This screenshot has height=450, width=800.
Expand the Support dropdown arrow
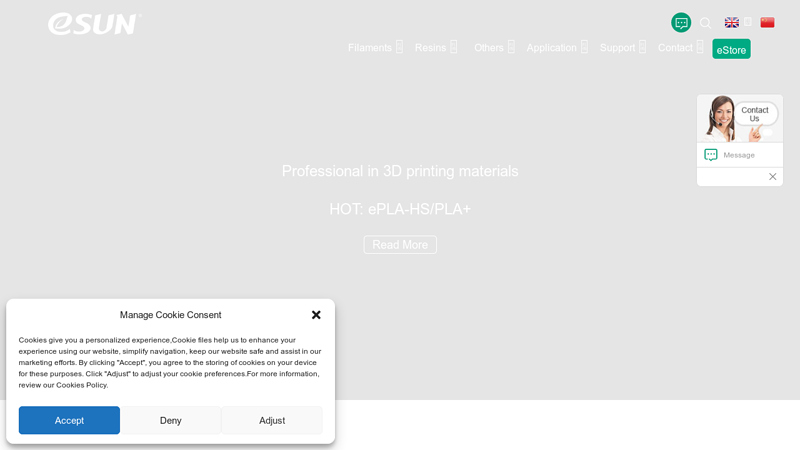point(642,47)
